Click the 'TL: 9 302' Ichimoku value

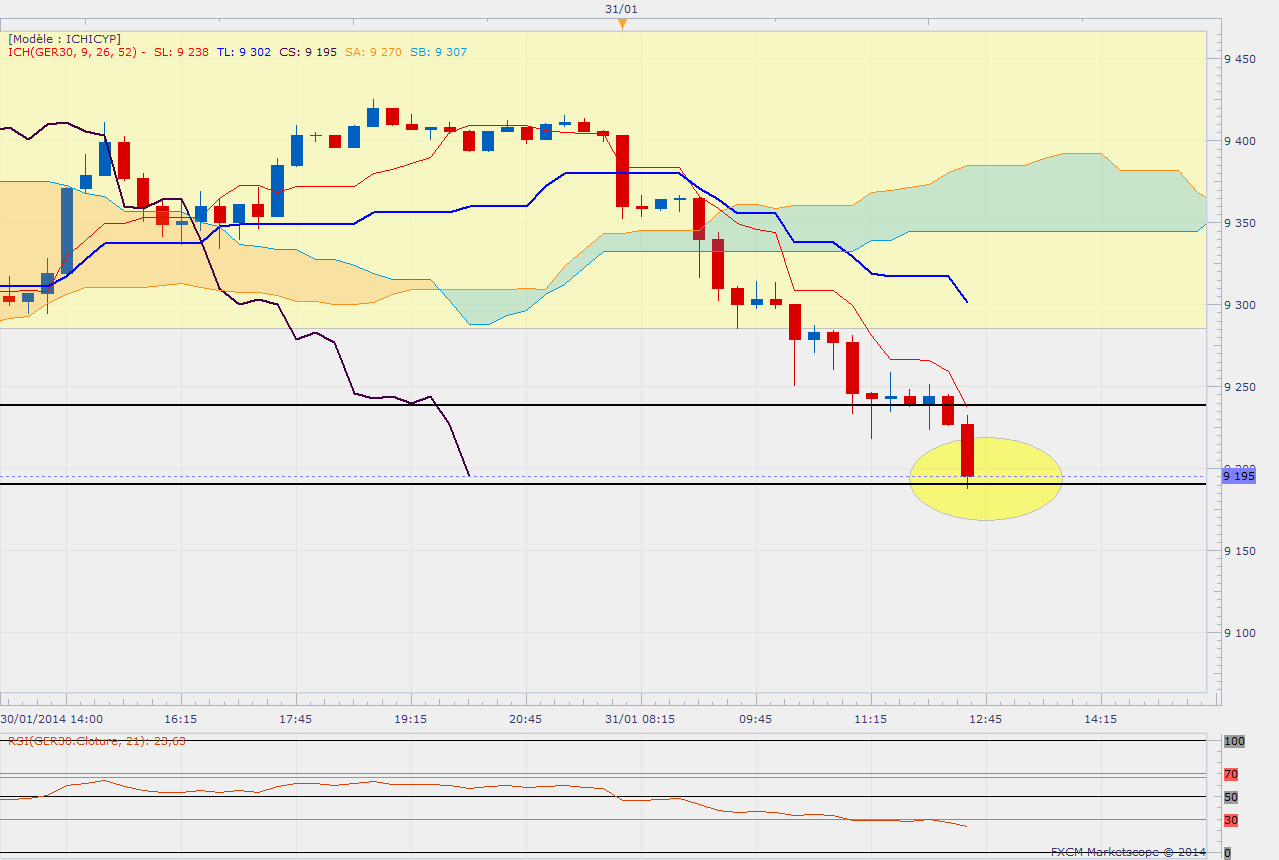point(242,52)
